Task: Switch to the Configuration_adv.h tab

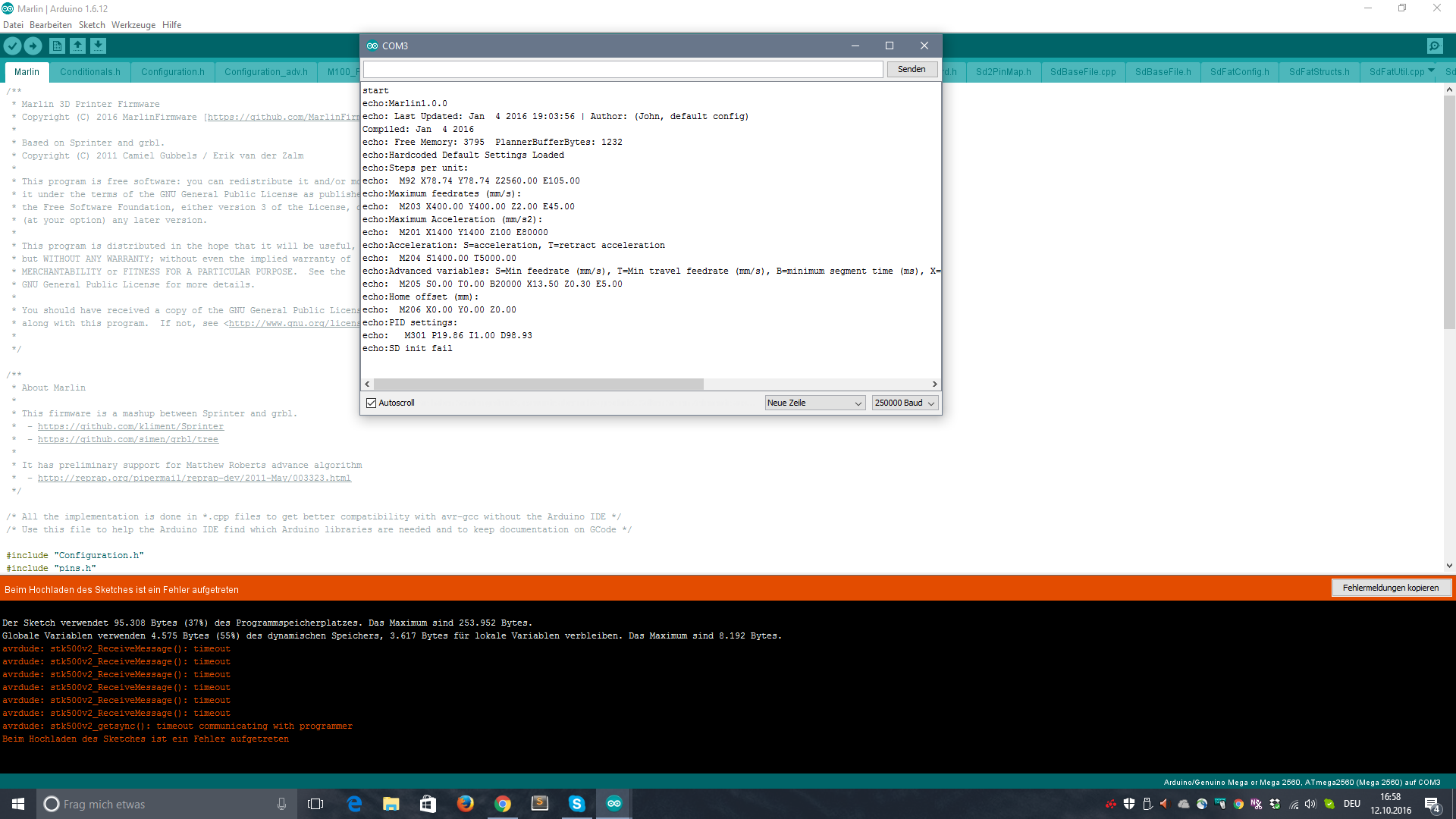Action: 265,72
